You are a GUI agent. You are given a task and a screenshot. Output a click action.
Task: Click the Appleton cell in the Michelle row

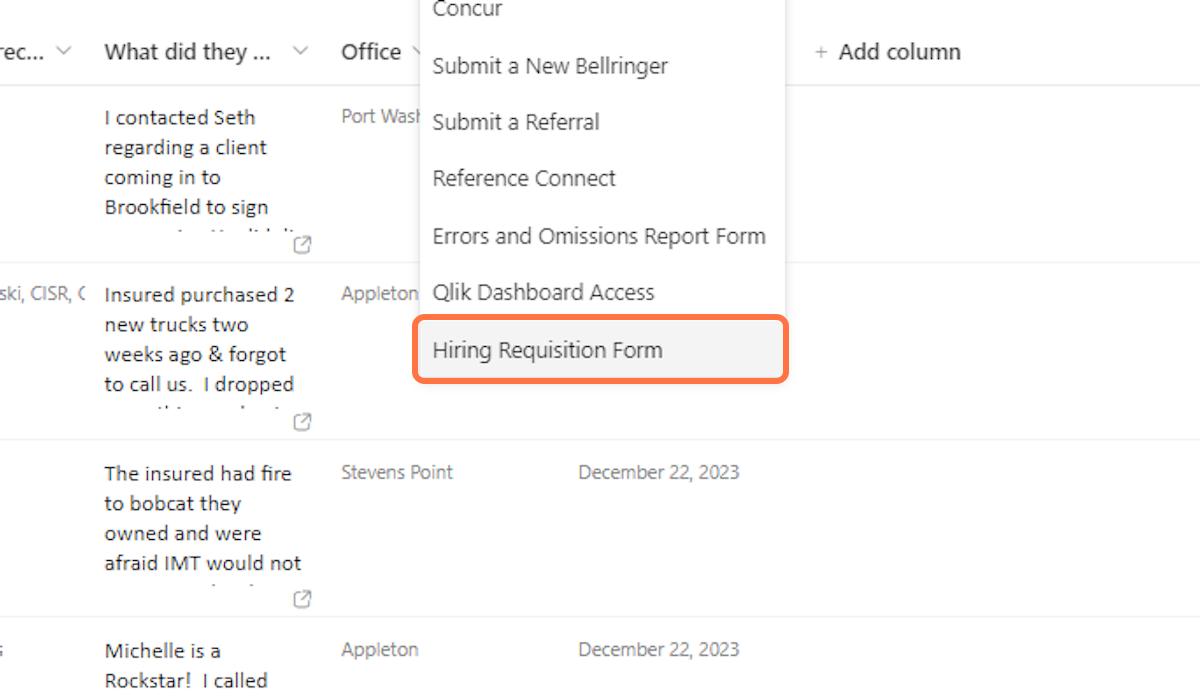point(380,650)
